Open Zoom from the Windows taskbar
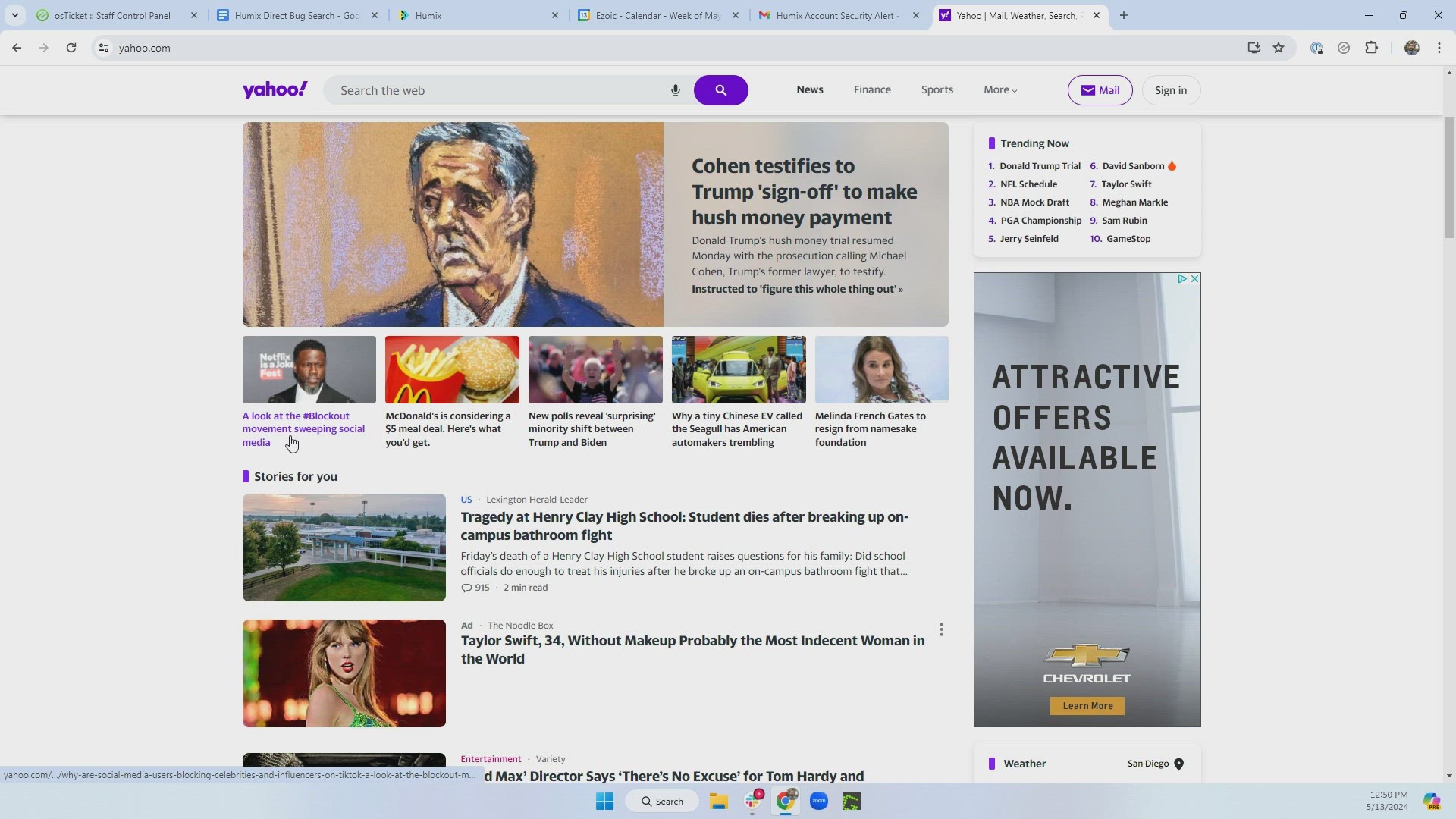Image resolution: width=1456 pixels, height=819 pixels. (818, 801)
